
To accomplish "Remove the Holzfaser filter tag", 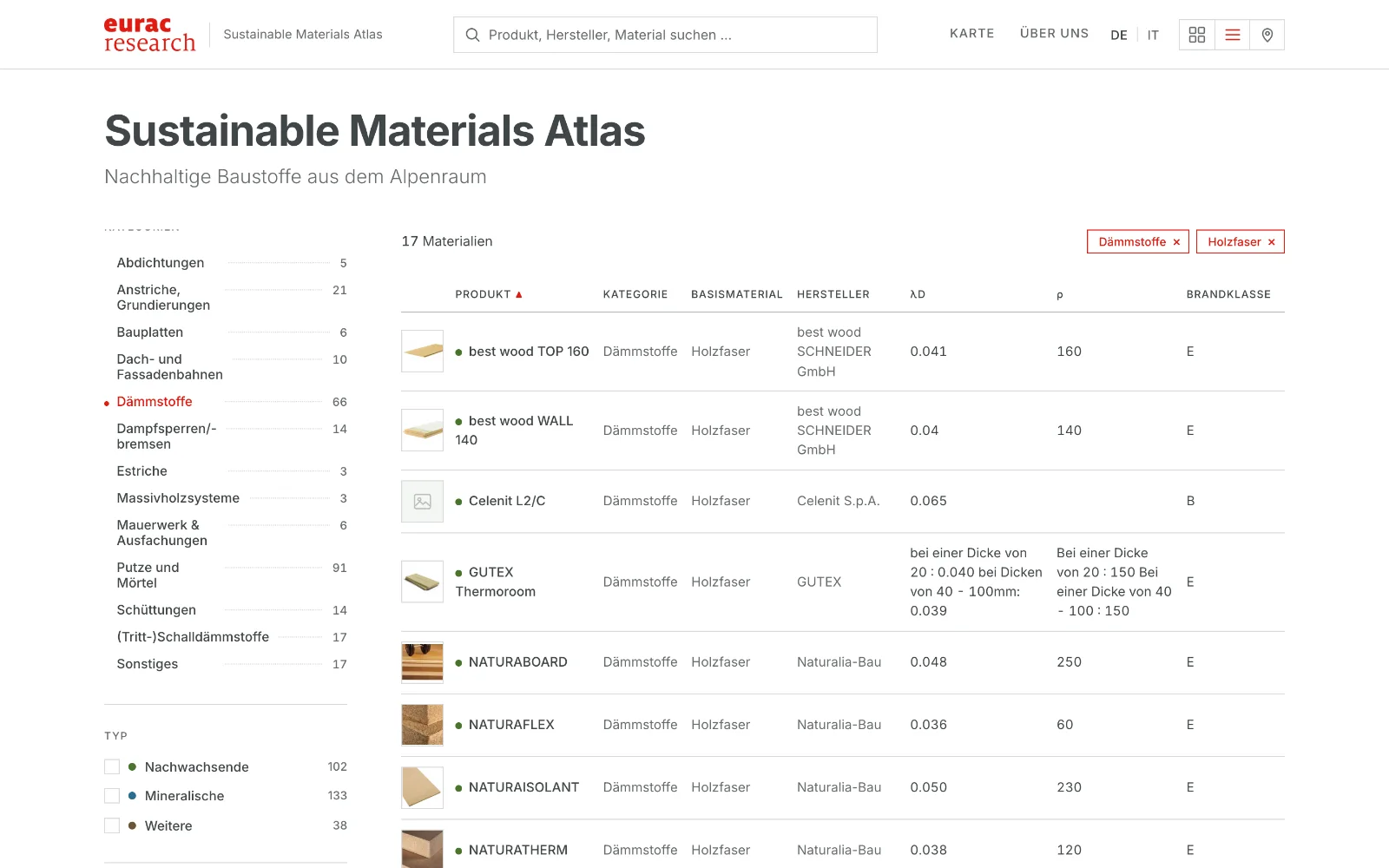I will (1271, 242).
